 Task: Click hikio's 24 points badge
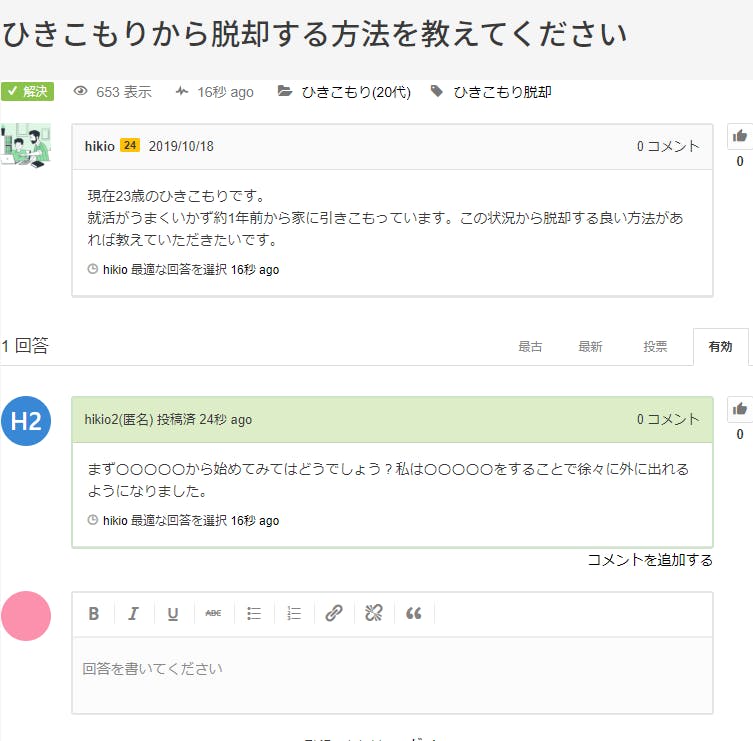130,145
